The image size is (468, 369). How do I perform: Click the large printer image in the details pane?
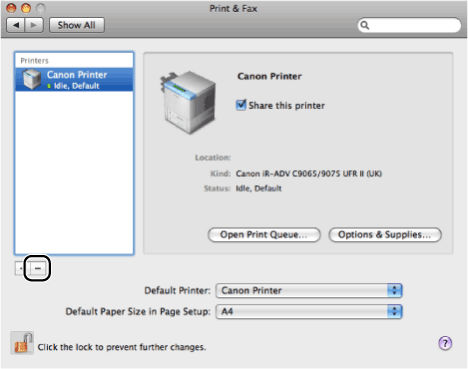(x=188, y=102)
